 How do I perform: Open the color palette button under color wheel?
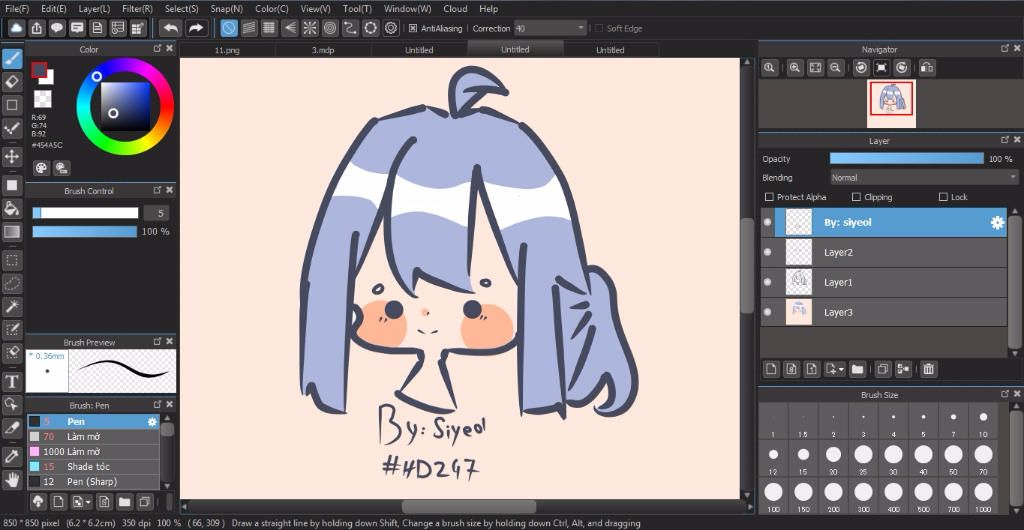[x=41, y=168]
